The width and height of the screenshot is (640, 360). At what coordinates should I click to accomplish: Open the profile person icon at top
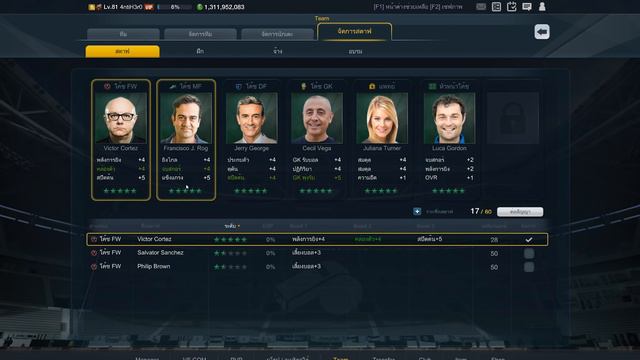[542, 7]
